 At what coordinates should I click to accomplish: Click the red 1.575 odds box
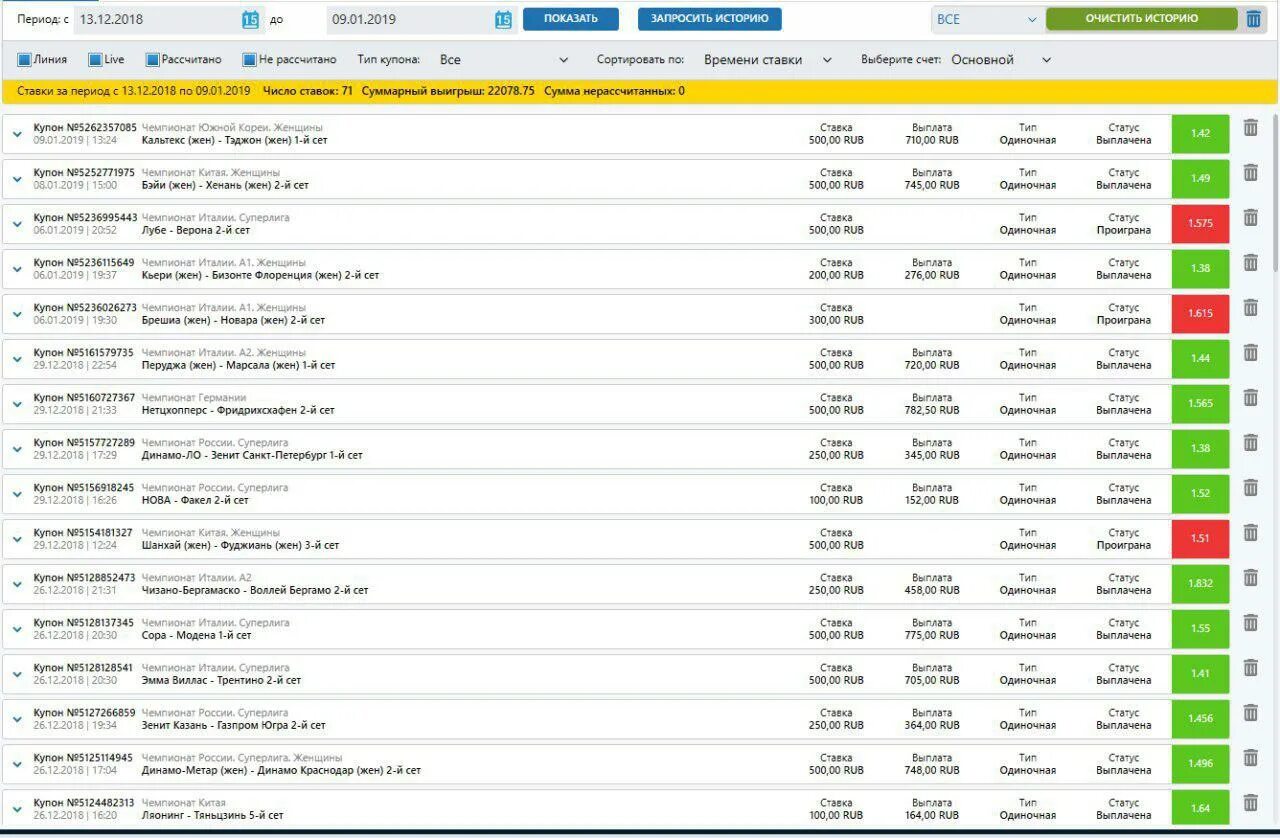click(1201, 224)
